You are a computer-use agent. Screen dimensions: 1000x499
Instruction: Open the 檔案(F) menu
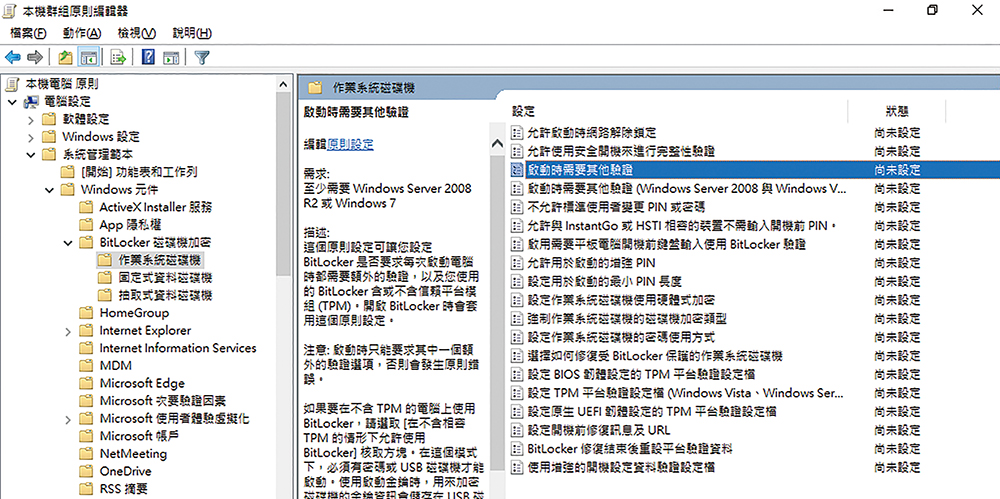coord(29,33)
